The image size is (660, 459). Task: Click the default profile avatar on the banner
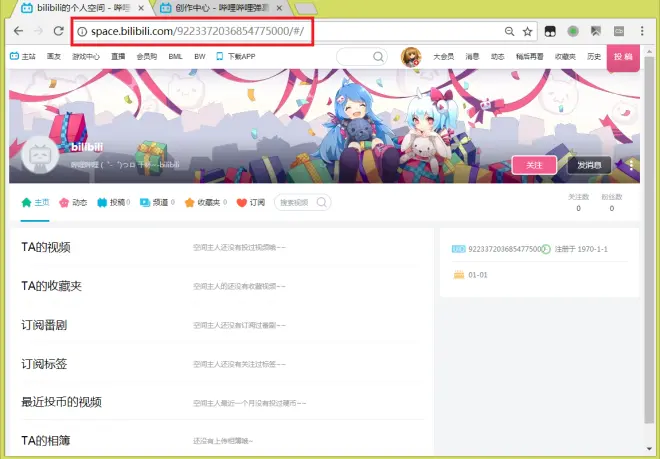click(40, 155)
